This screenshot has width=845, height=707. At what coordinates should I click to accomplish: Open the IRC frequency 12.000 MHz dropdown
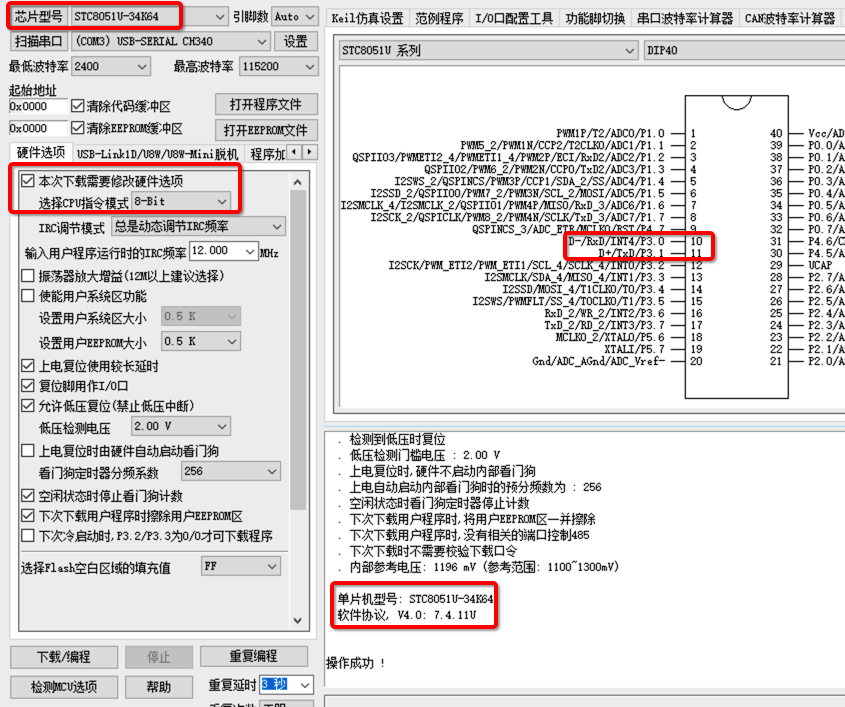pos(224,251)
